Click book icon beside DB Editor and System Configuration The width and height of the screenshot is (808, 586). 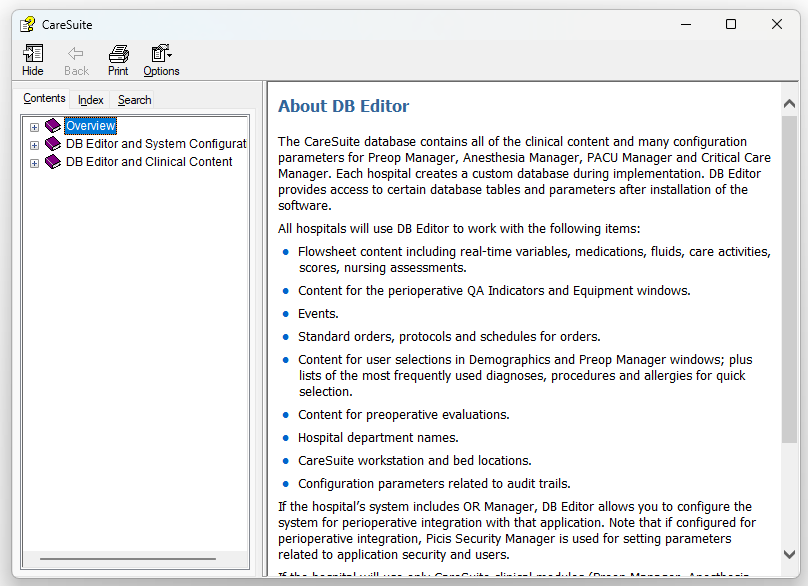pyautogui.click(x=53, y=144)
